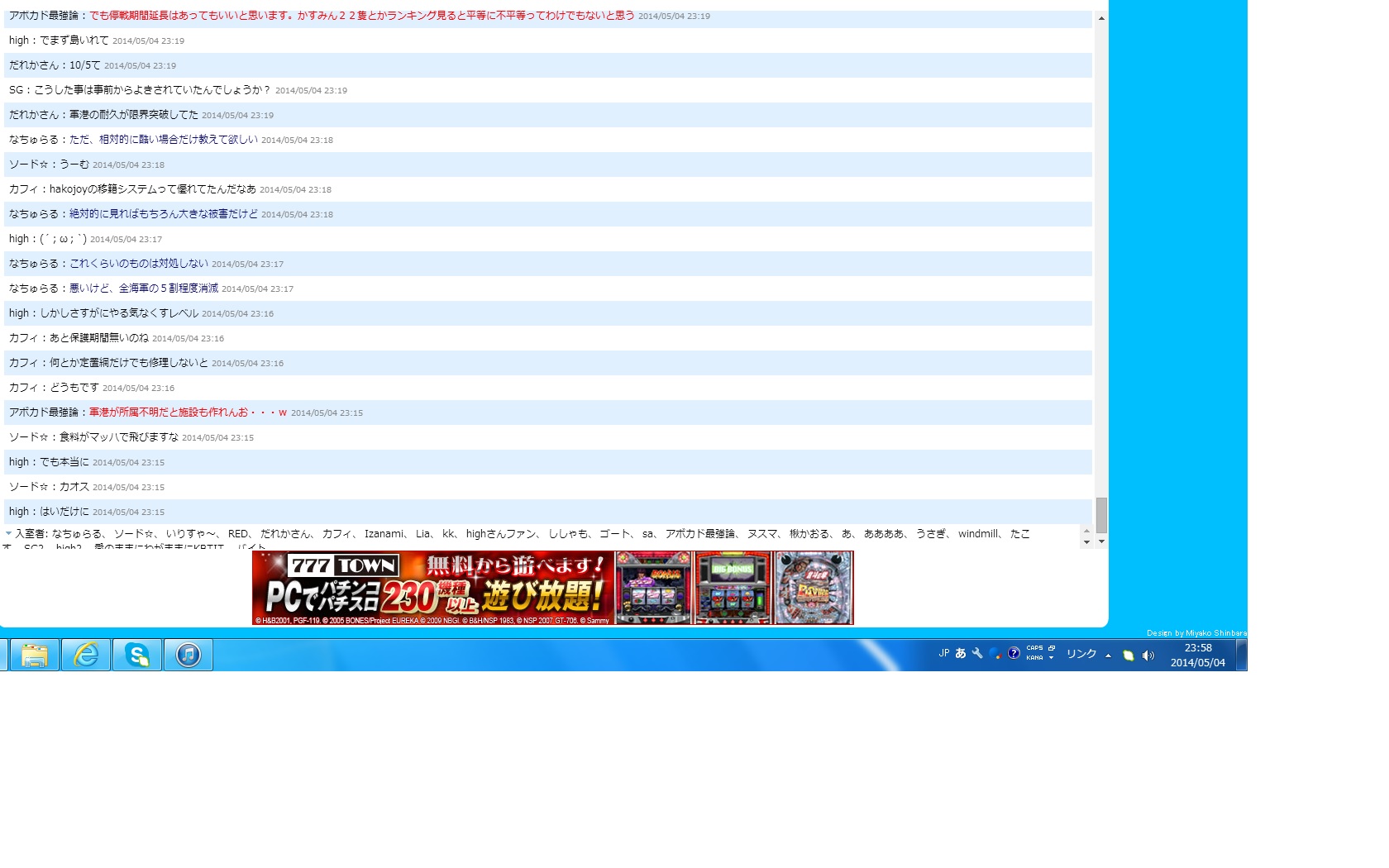Toggle the KANA lock indicator
Screen dimensions: 1389x868
[x=1034, y=658]
